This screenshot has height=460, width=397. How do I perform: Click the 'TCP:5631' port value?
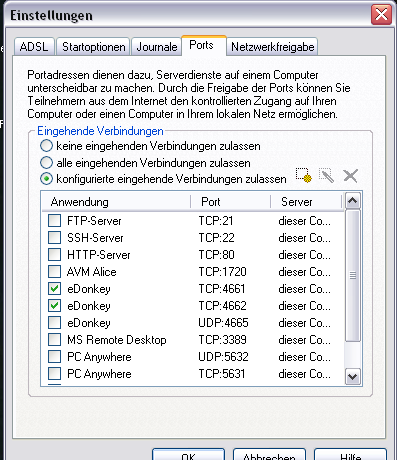pos(222,374)
